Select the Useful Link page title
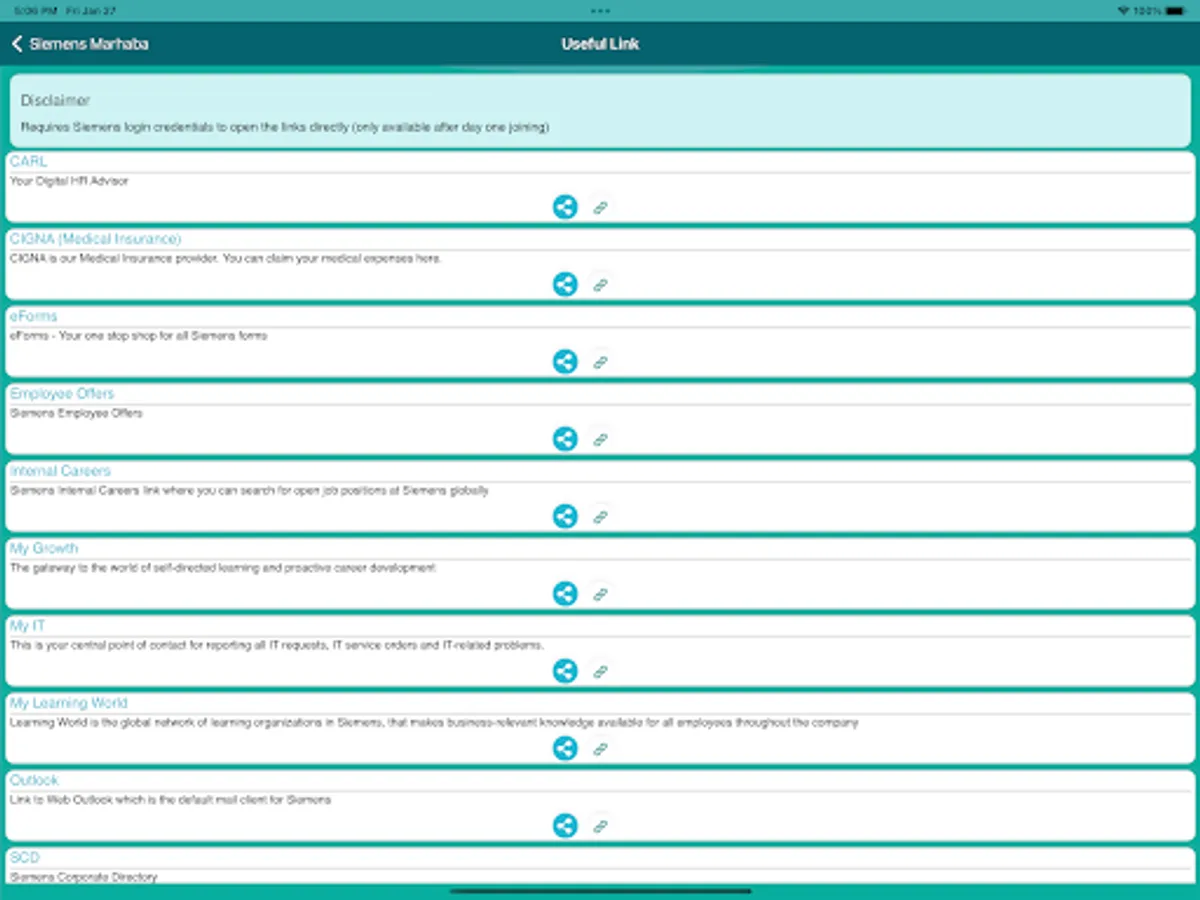Image resolution: width=1200 pixels, height=900 pixels. click(x=600, y=44)
